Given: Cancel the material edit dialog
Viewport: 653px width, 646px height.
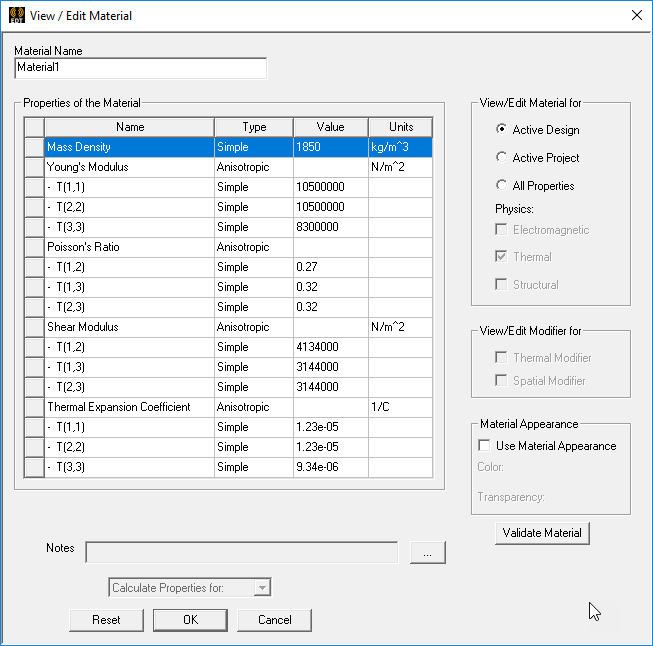Looking at the screenshot, I should 275,620.
